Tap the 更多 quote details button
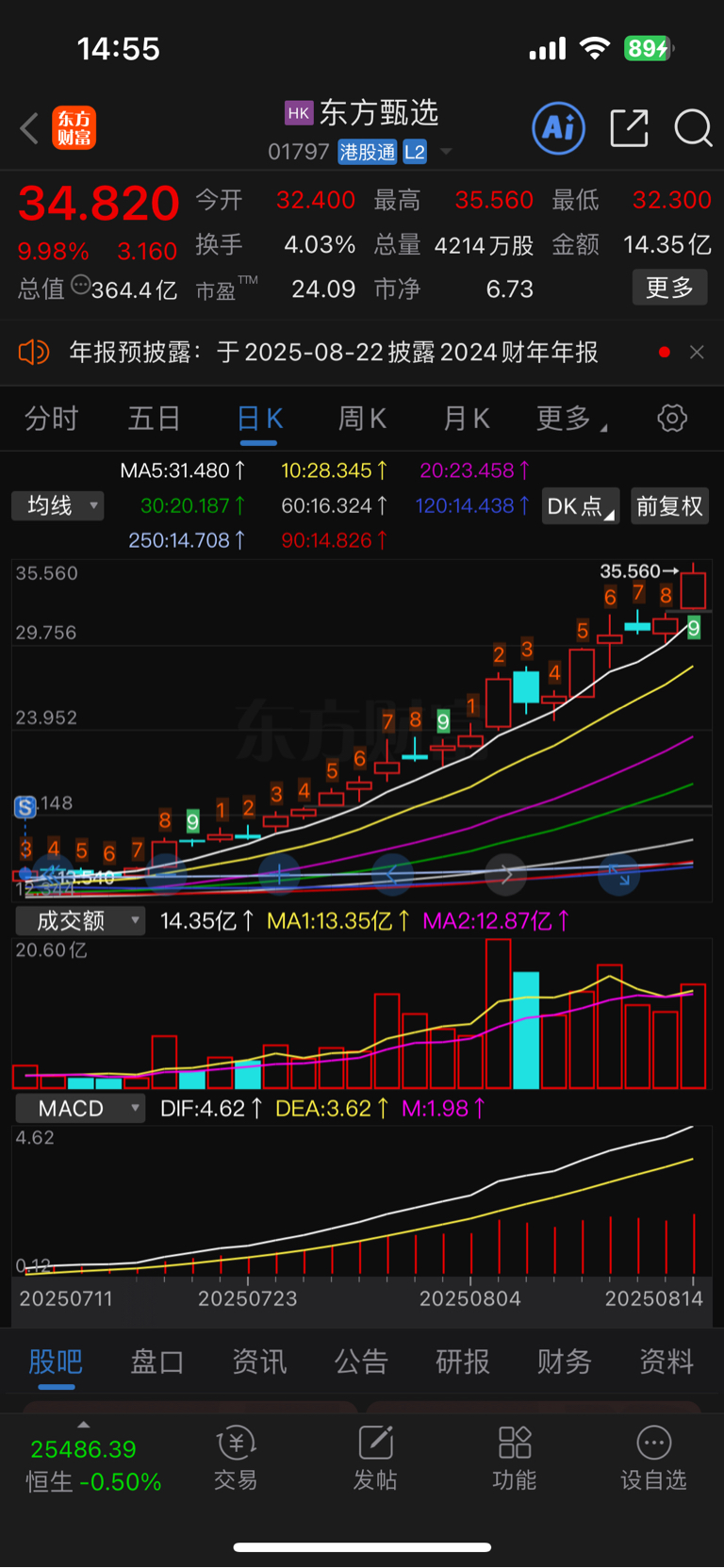The width and height of the screenshot is (724, 1568). point(669,288)
